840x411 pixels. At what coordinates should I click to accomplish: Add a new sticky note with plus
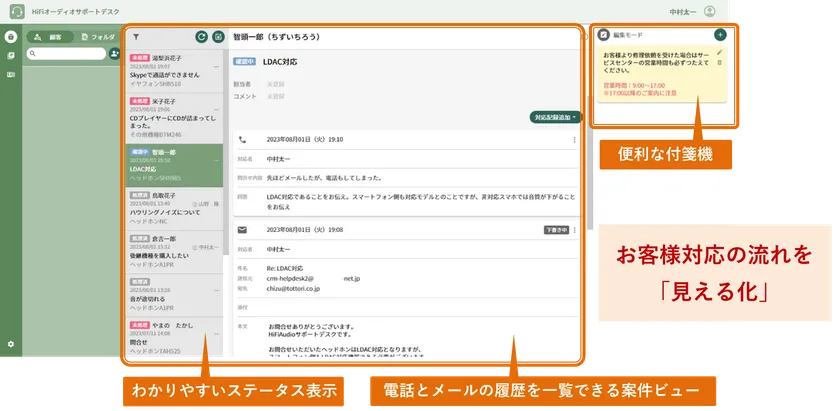pos(720,34)
